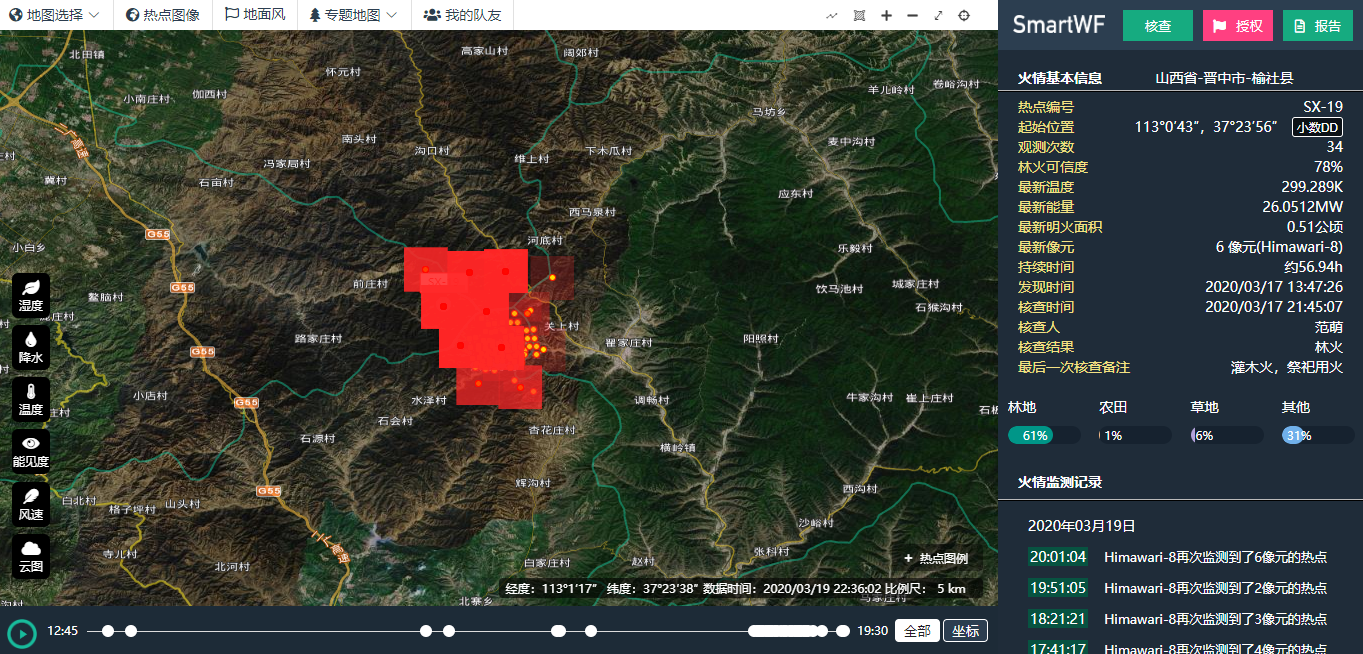Toggle the 降水 precipitation layer
This screenshot has width=1363, height=654.
[31, 346]
